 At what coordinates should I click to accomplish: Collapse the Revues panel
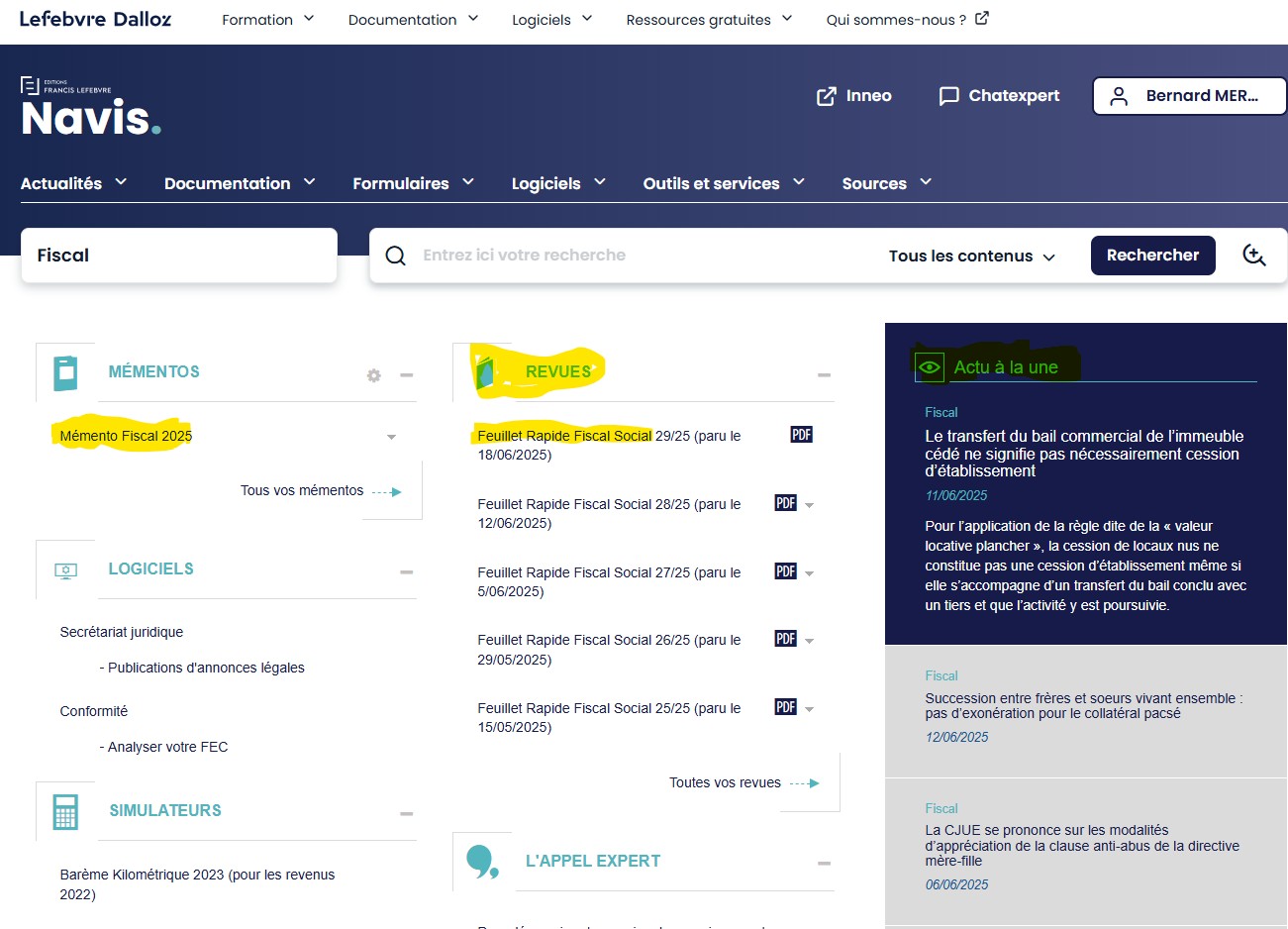point(824,375)
